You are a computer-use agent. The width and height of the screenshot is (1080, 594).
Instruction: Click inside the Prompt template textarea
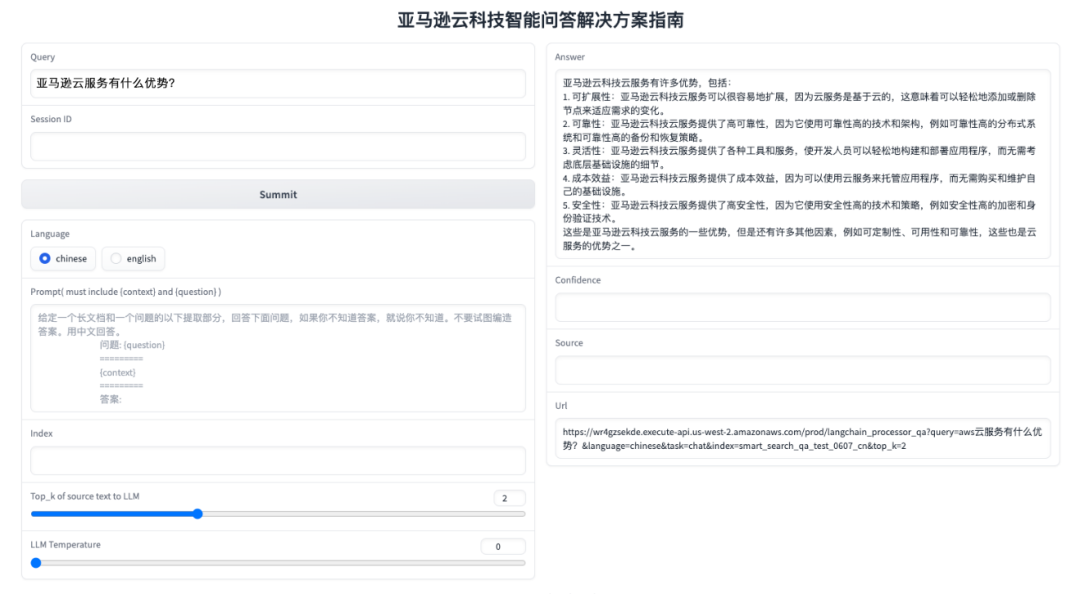tap(278, 358)
